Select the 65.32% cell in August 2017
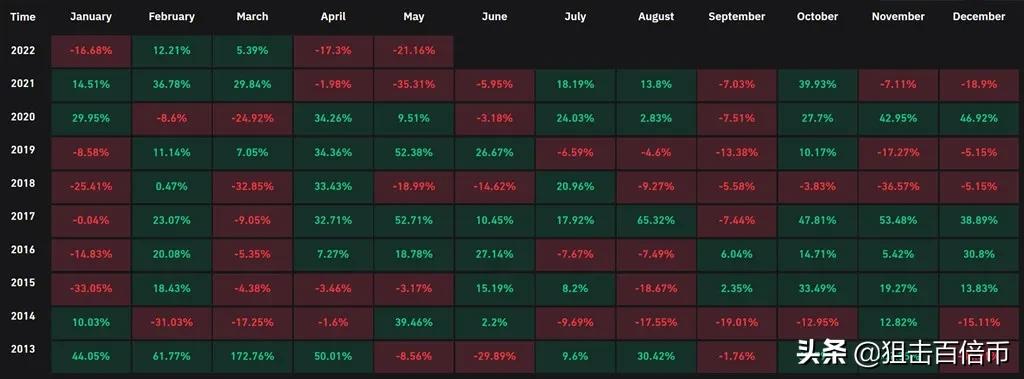 [656, 220]
